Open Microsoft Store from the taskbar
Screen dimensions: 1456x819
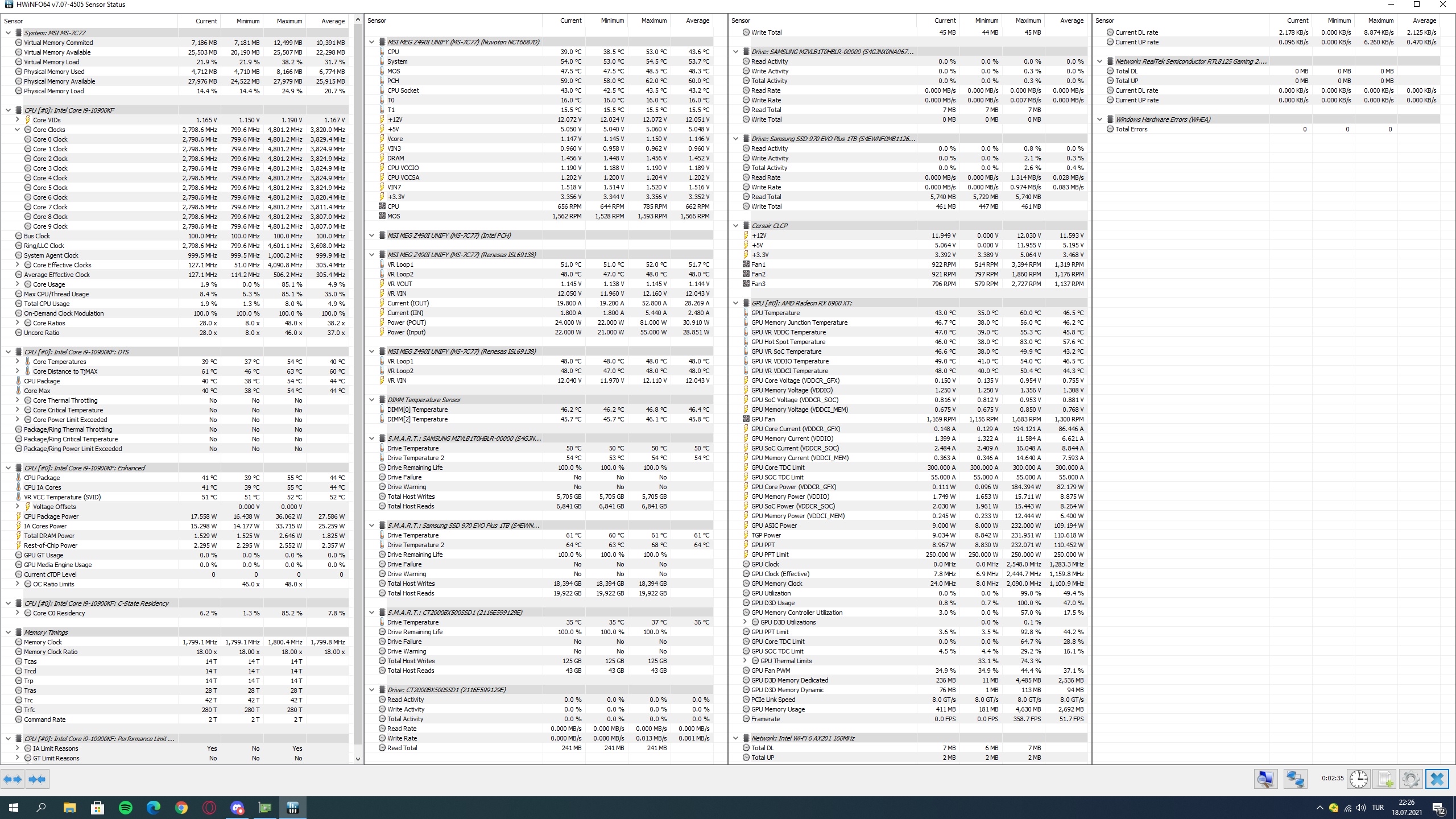[x=98, y=808]
